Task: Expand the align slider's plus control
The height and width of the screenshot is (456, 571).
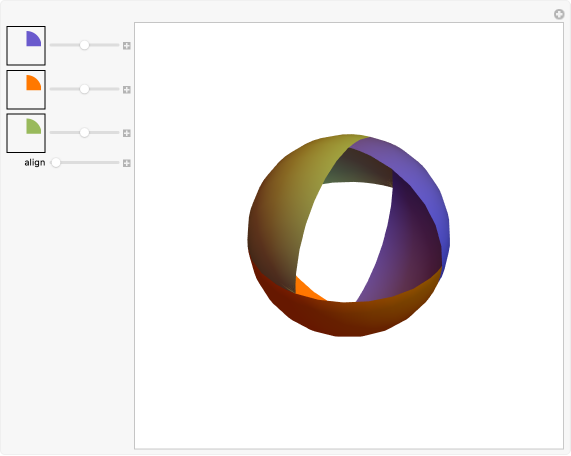Action: 126,163
